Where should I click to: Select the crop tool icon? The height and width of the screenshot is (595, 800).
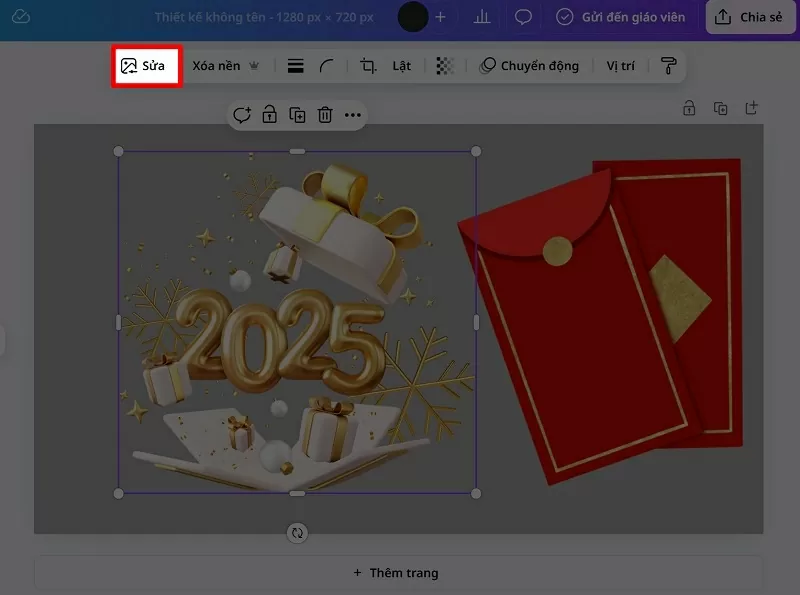(x=368, y=66)
